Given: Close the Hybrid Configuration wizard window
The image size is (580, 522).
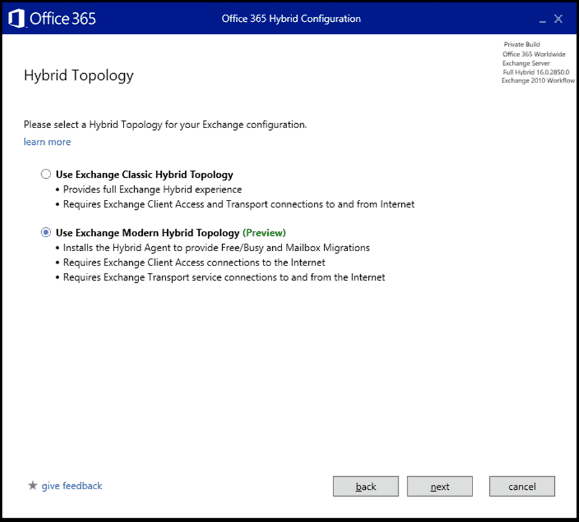Looking at the screenshot, I should 558,19.
